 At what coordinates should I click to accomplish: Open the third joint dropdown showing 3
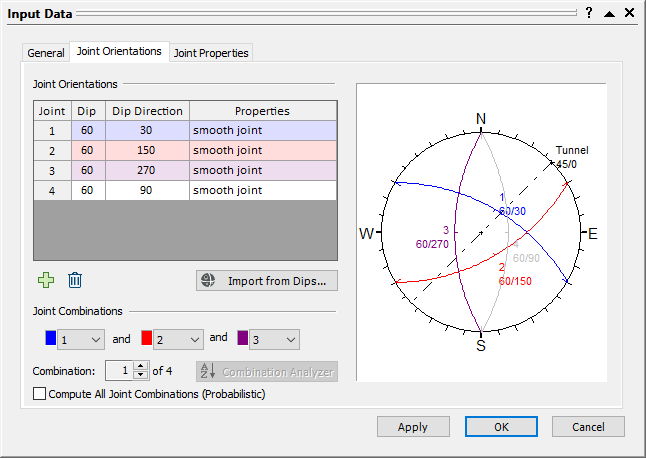[274, 339]
